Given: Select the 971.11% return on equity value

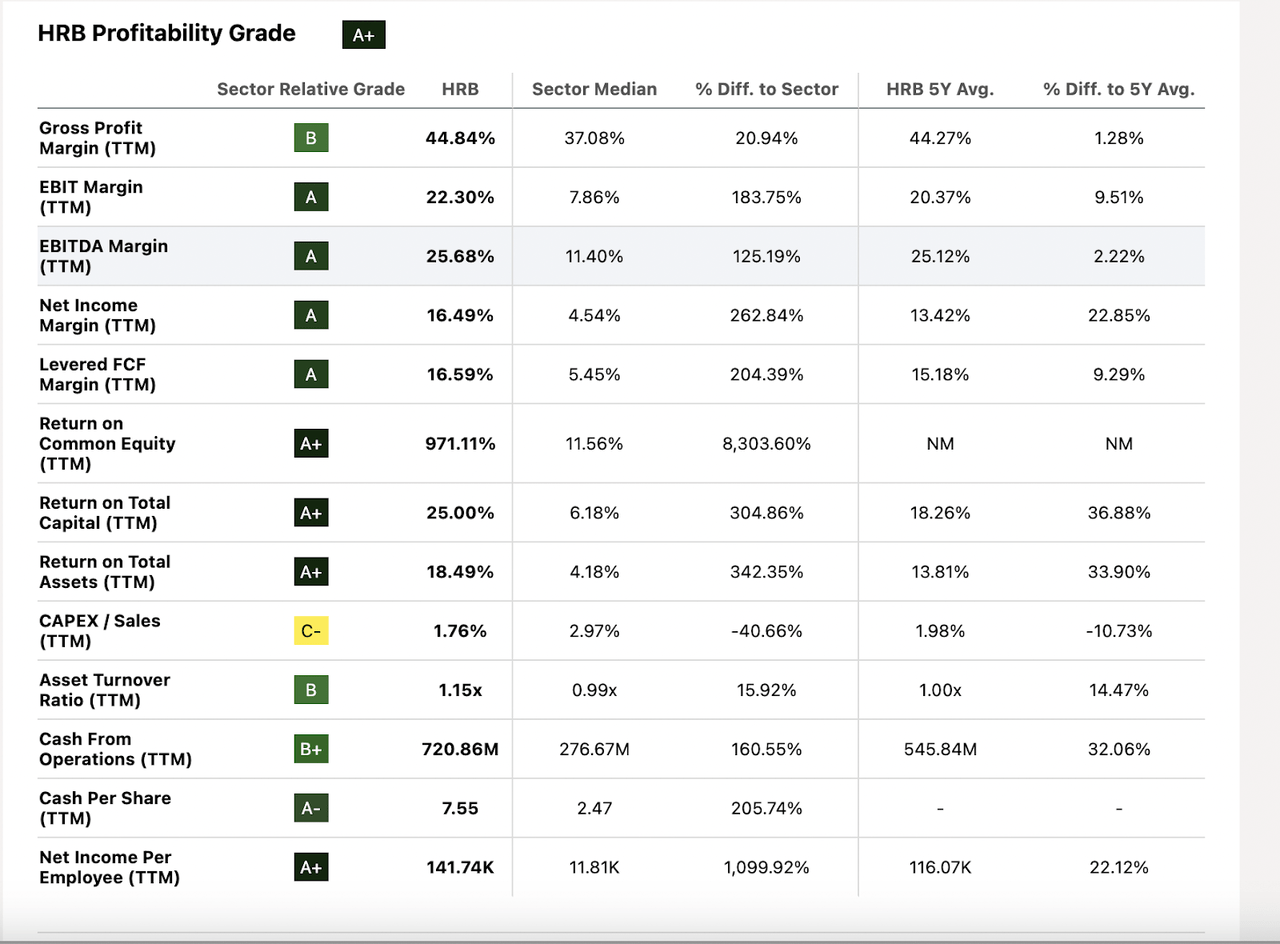Looking at the screenshot, I should pos(460,443).
